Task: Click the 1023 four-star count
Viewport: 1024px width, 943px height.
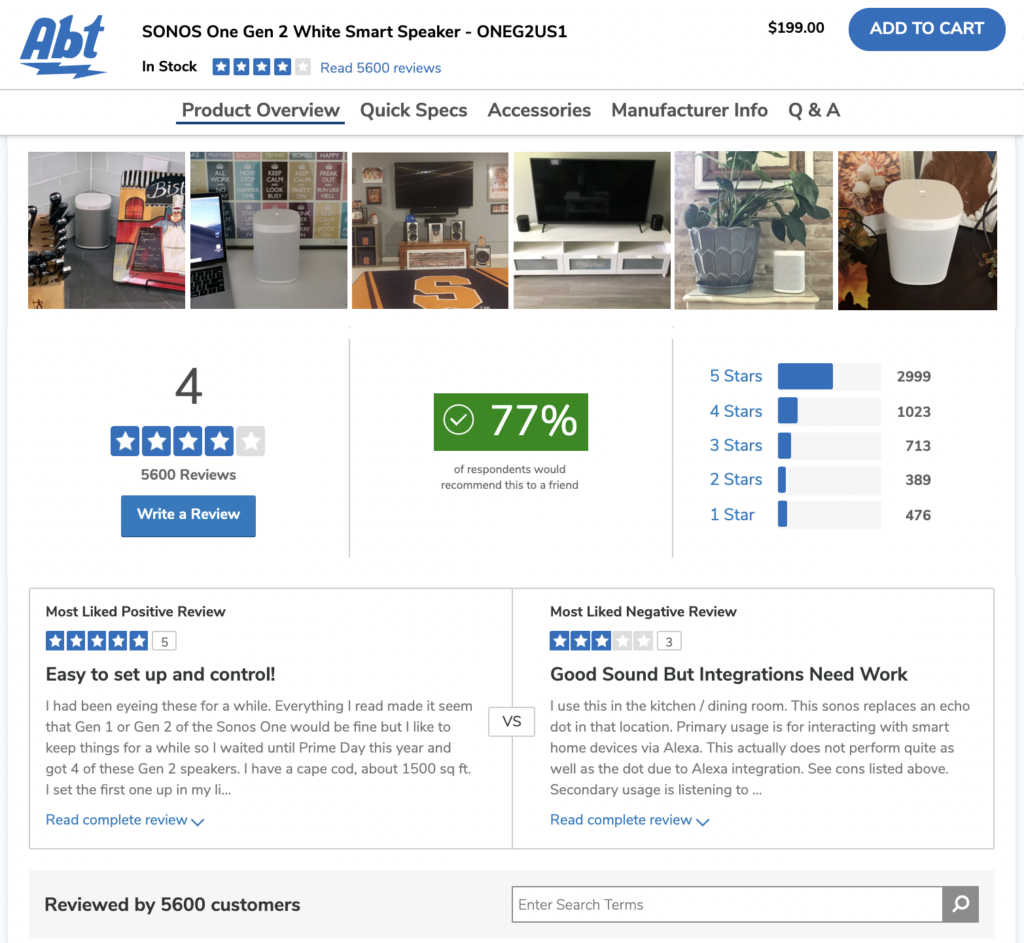Action: [x=914, y=411]
